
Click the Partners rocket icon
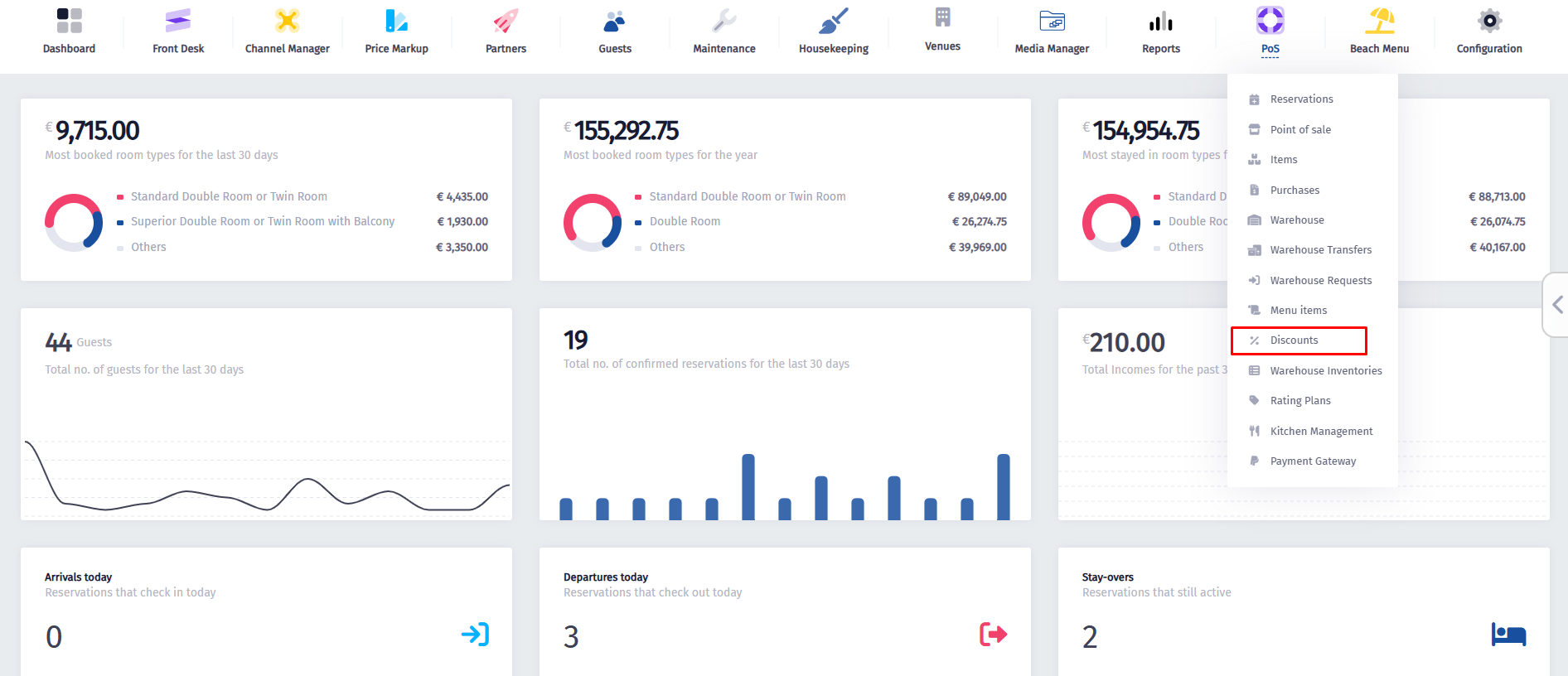[506, 21]
